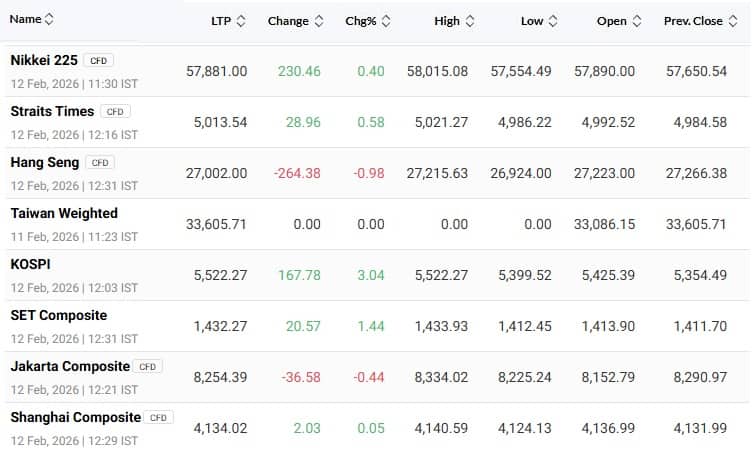This screenshot has height=459, width=753.
Task: Select KOSPI prev close 5,354.49
Action: pyautogui.click(x=700, y=276)
